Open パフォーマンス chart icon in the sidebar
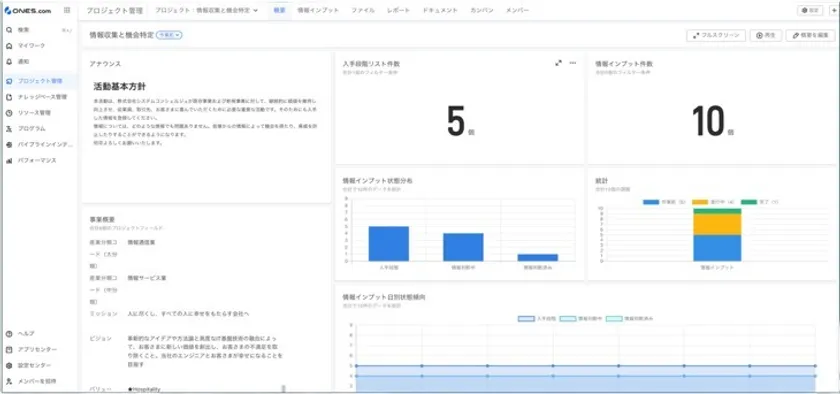840x394 pixels. click(x=9, y=160)
